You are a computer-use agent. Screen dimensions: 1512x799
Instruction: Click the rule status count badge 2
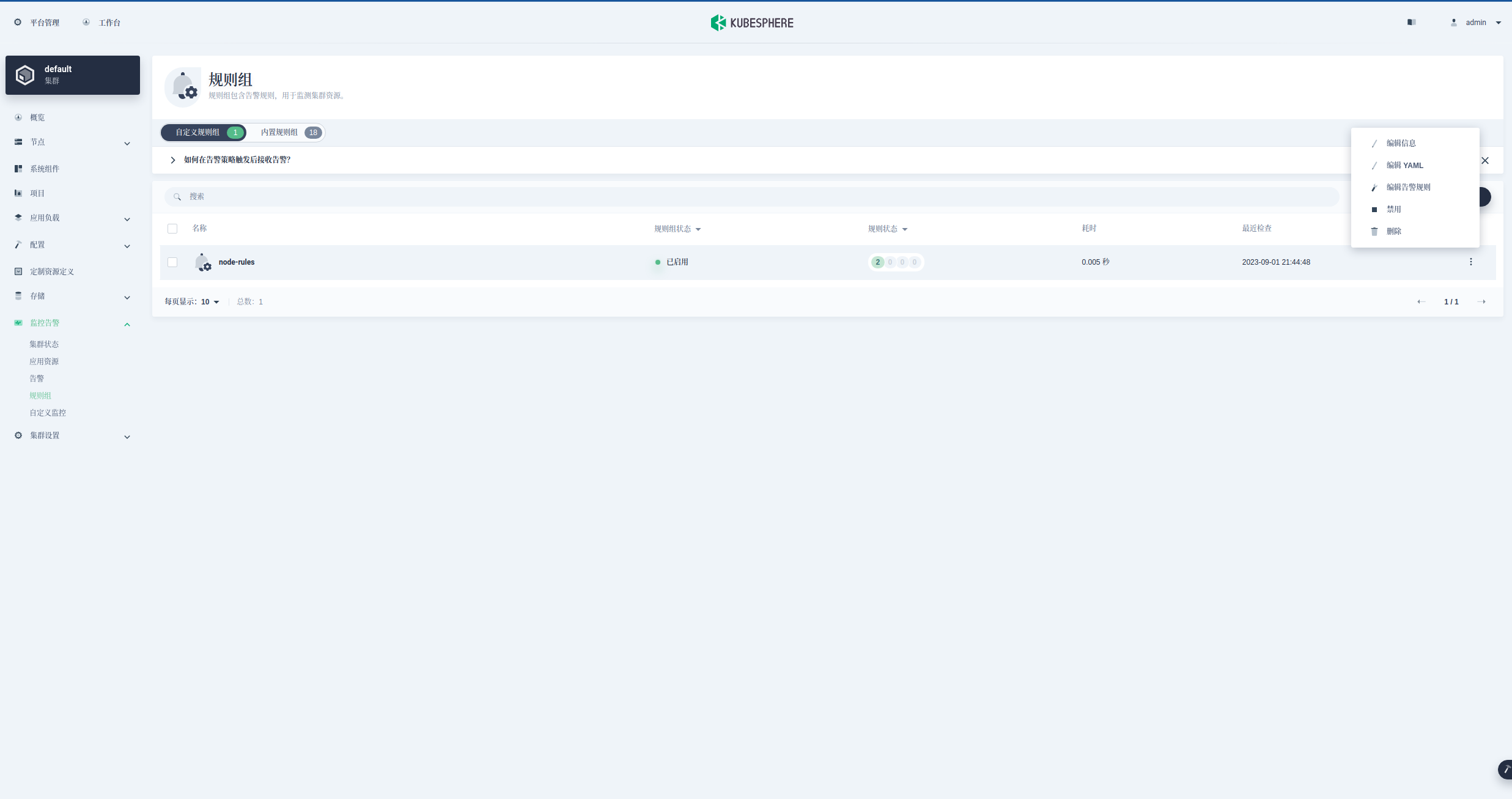tap(877, 262)
